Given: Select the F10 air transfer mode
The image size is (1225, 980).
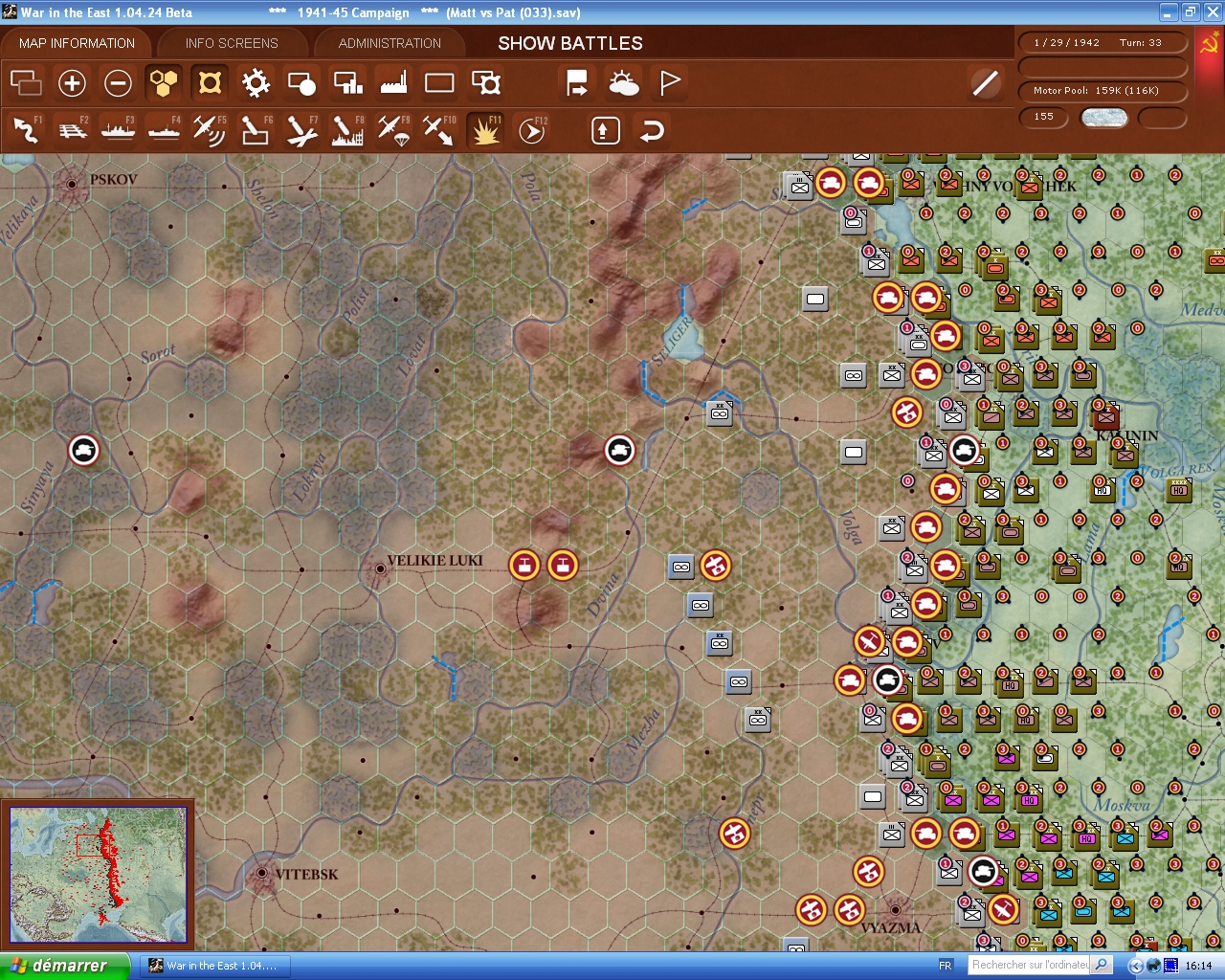Looking at the screenshot, I should [439, 130].
